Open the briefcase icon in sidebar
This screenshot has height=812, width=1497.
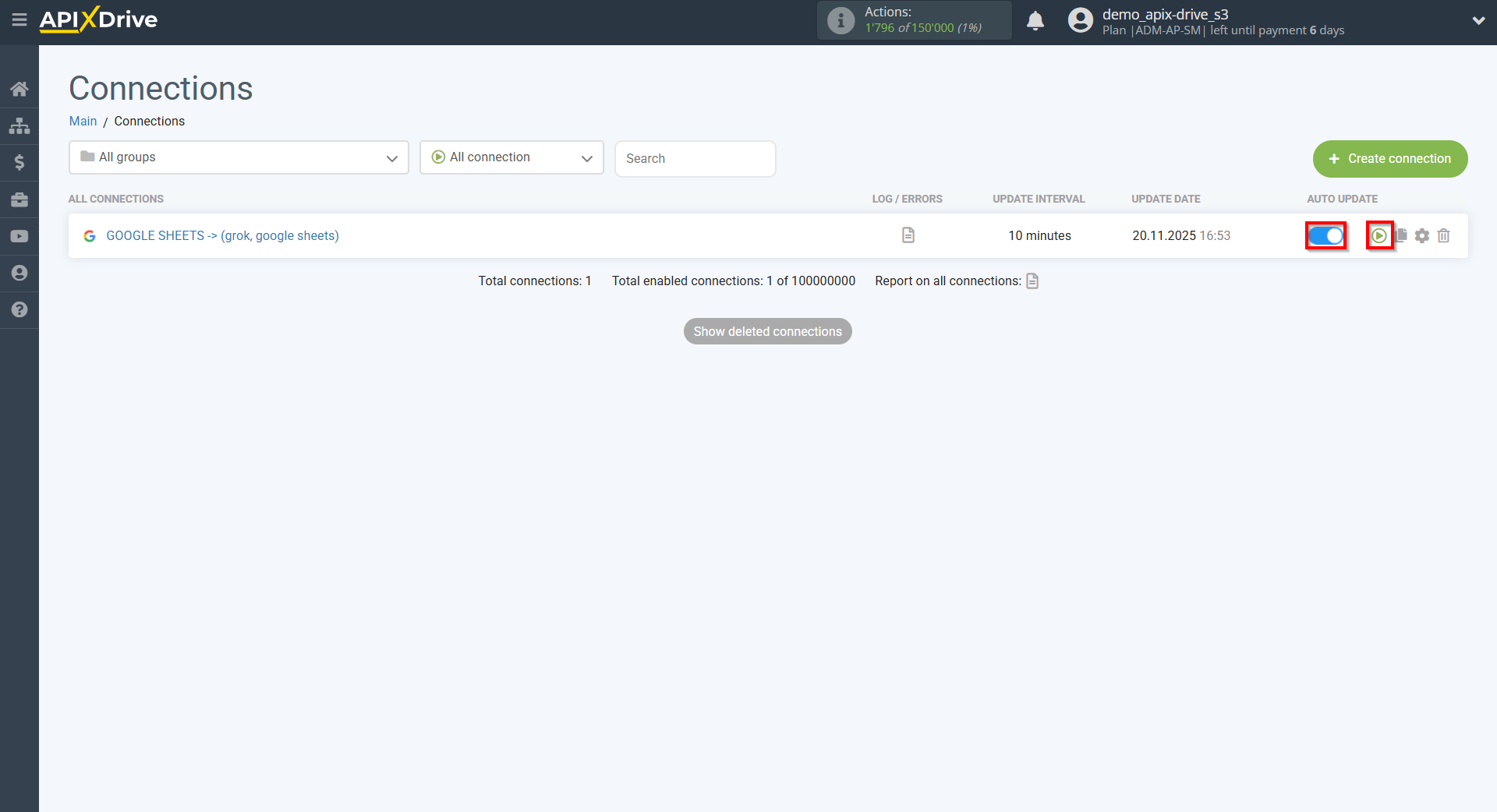19,199
